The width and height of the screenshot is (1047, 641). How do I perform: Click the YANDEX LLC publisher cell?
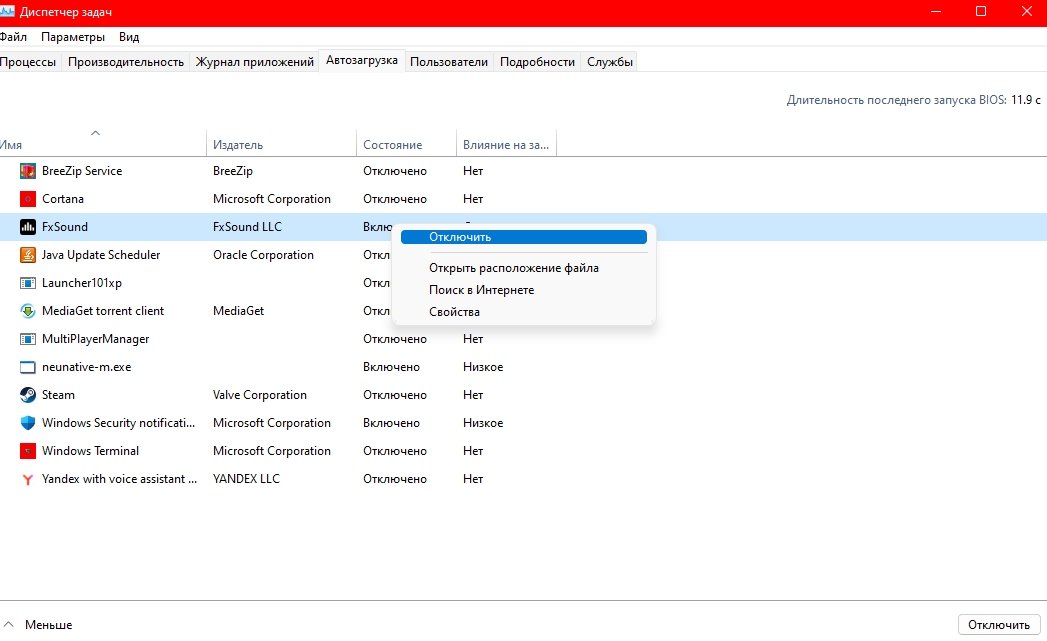point(246,479)
